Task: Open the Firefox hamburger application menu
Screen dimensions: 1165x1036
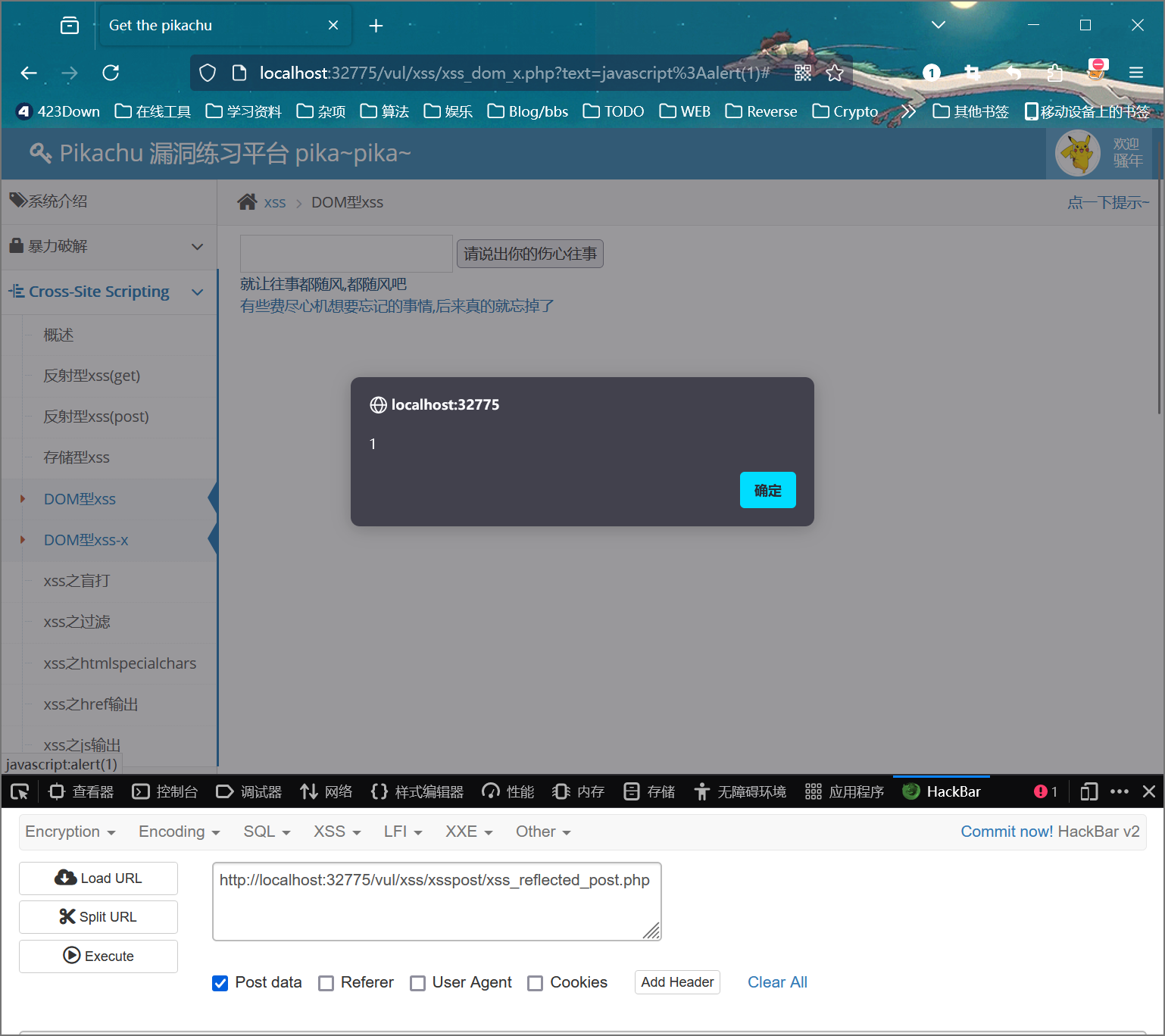Action: click(x=1135, y=73)
